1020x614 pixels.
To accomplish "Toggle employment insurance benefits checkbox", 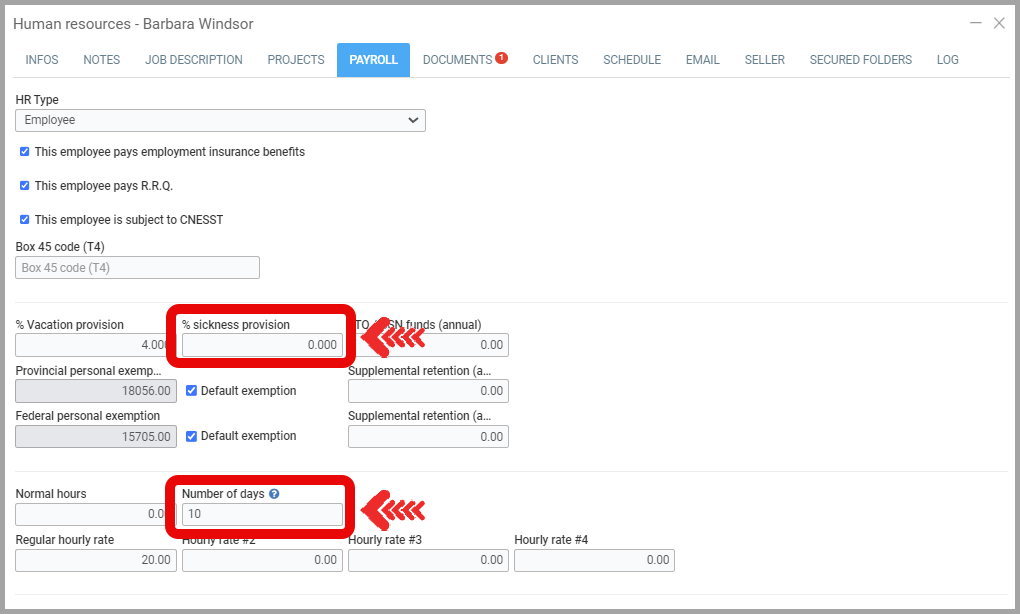I will click(x=25, y=152).
